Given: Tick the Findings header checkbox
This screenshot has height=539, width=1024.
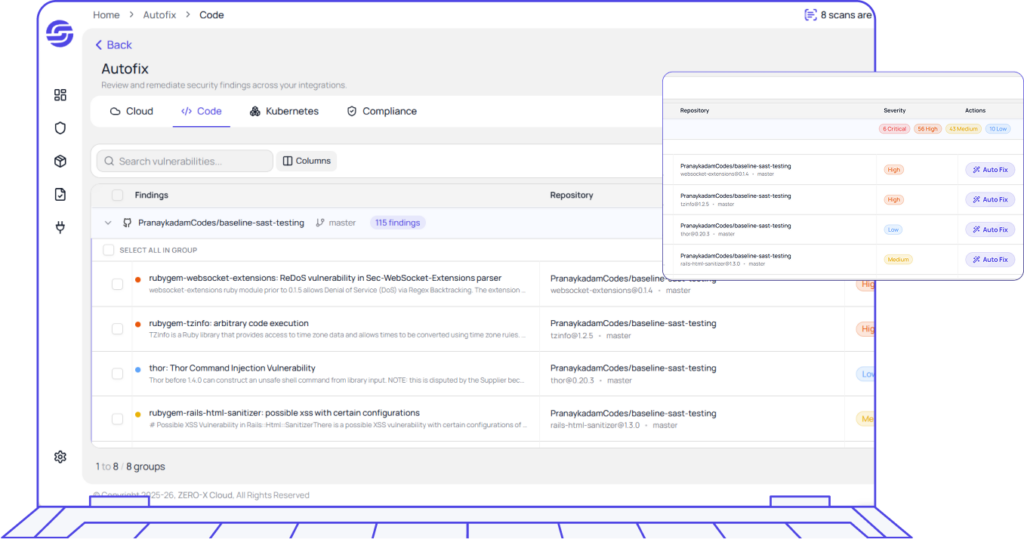Looking at the screenshot, I should [x=118, y=195].
